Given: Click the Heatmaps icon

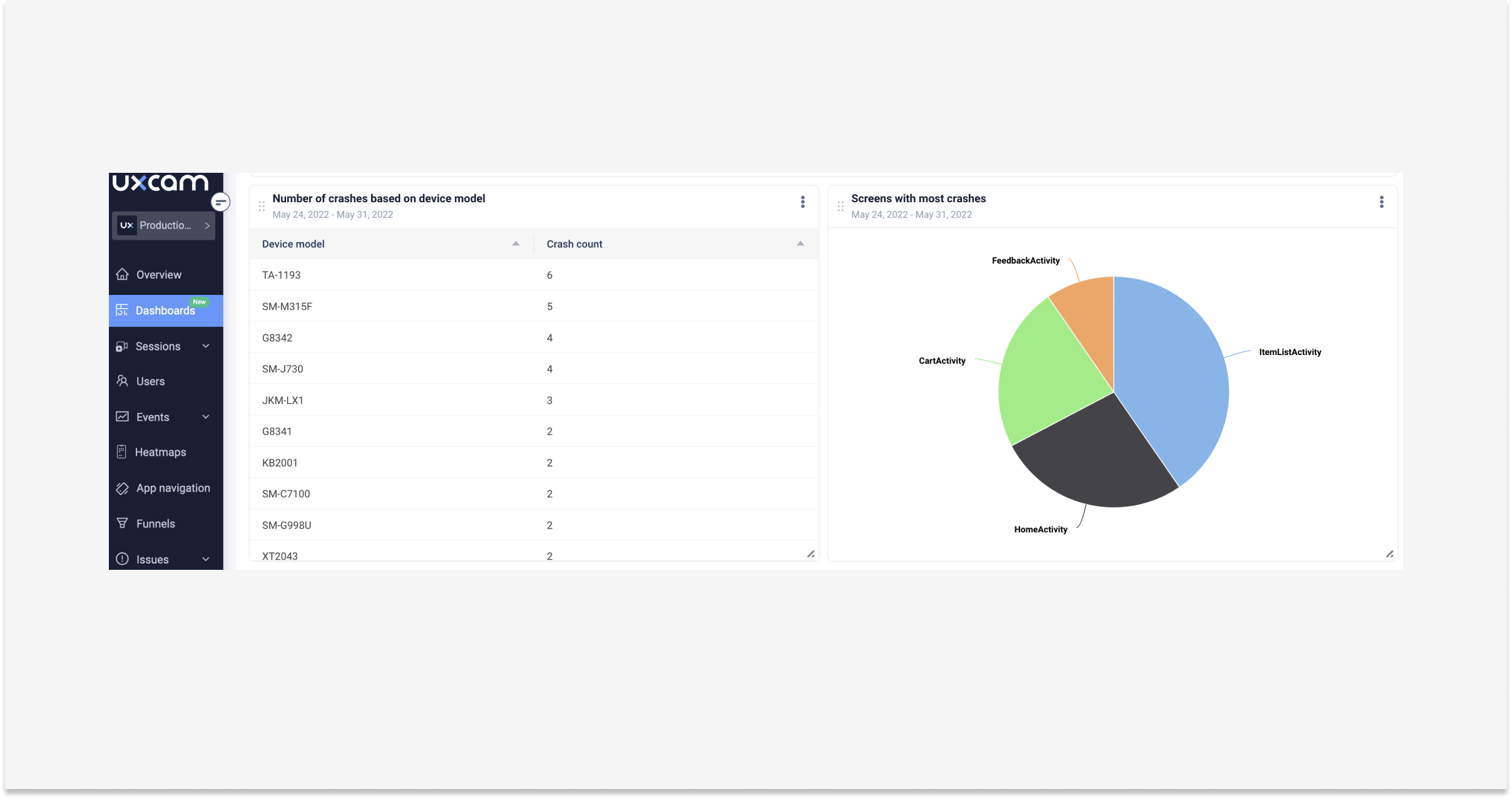Looking at the screenshot, I should [122, 452].
